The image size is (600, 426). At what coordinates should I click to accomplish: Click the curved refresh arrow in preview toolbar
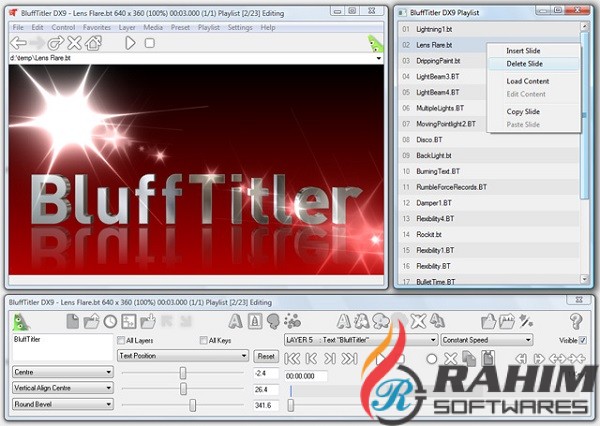pyautogui.click(x=55, y=43)
